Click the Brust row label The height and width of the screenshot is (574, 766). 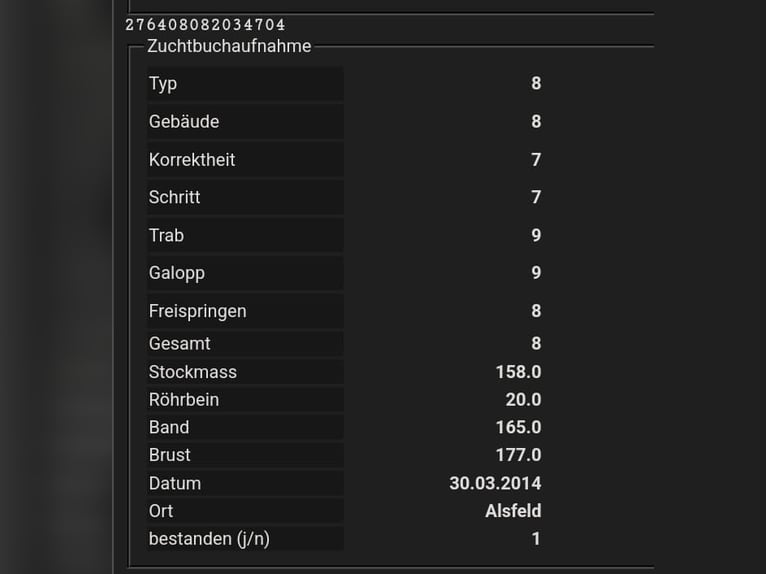pos(170,456)
